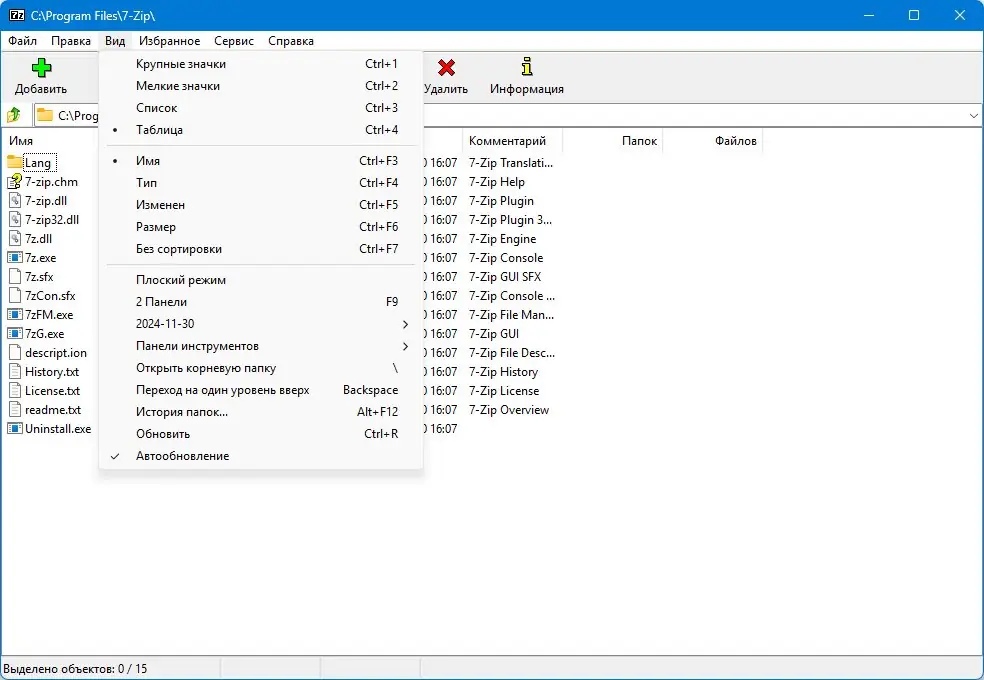Close the open Вид menu
Viewport: 984px width, 680px height.
click(x=115, y=41)
